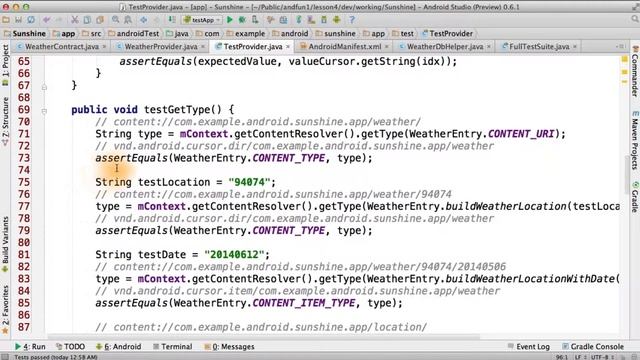Toggle the Commander side panel
This screenshot has height=360, width=640.
pos(635,71)
